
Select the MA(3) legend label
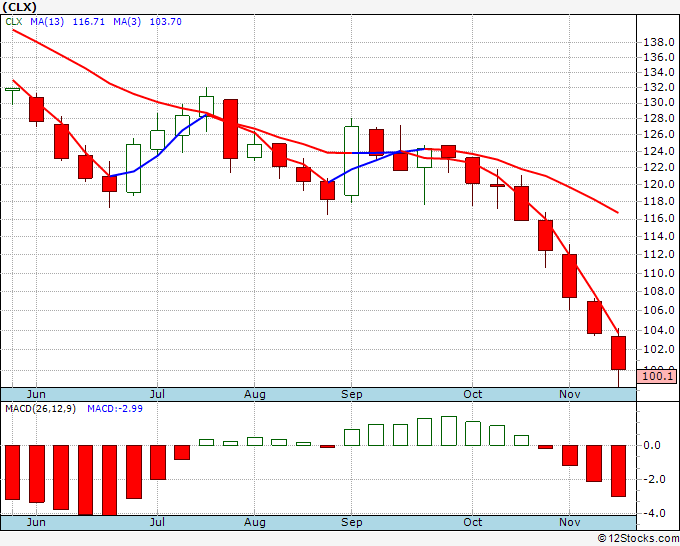[127, 22]
